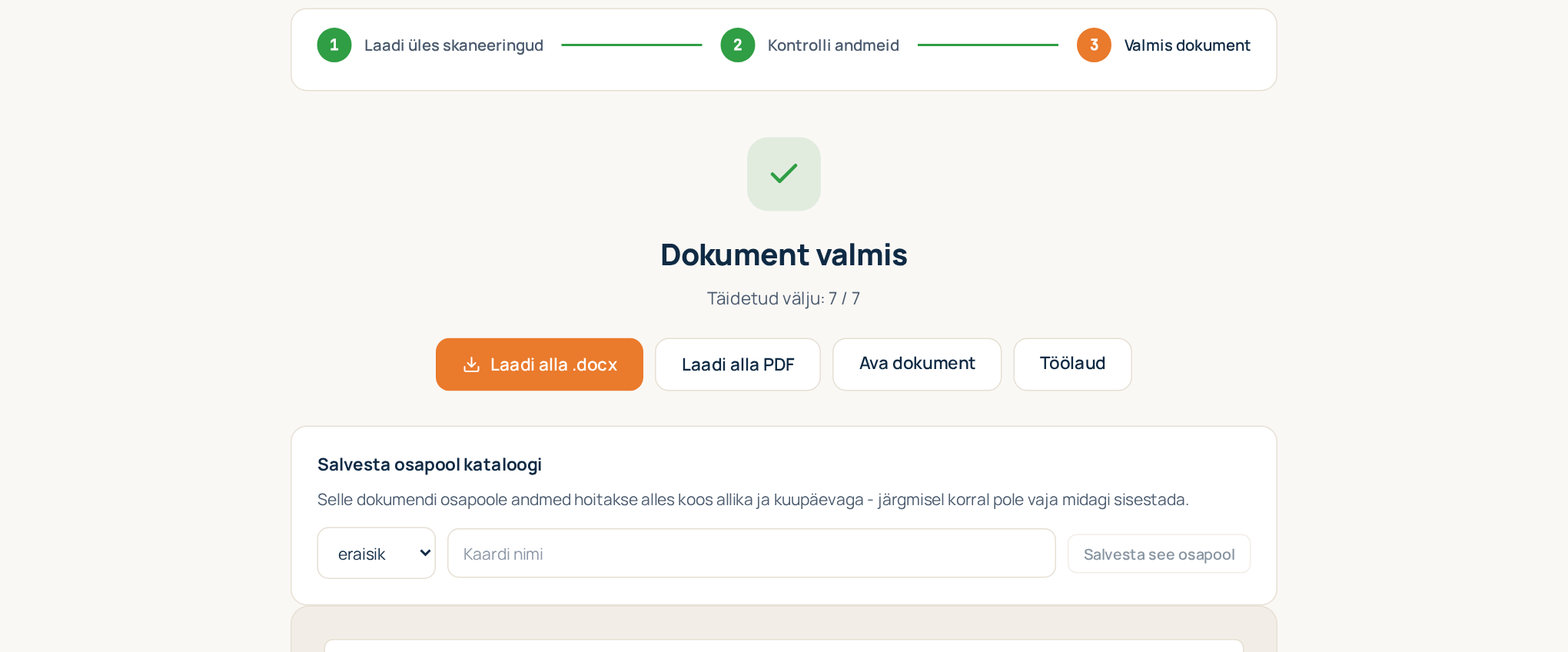Go to step 1 numbered circle

coord(334,45)
